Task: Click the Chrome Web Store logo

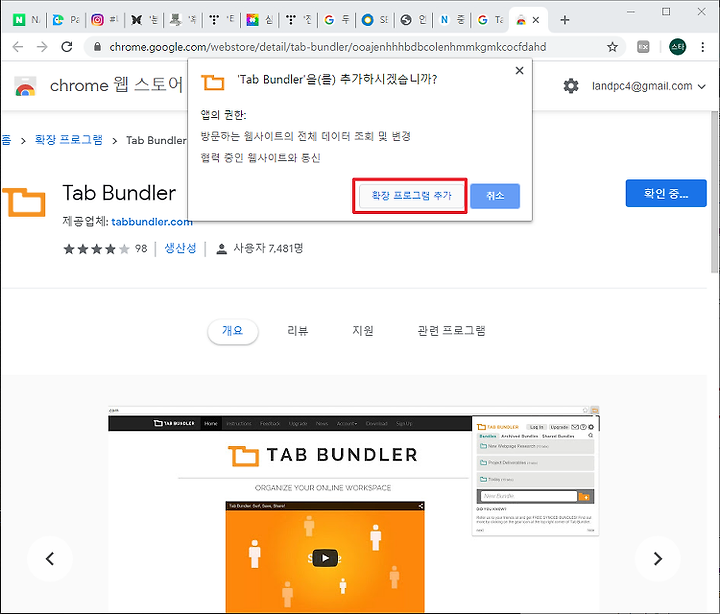Action: pos(25,86)
